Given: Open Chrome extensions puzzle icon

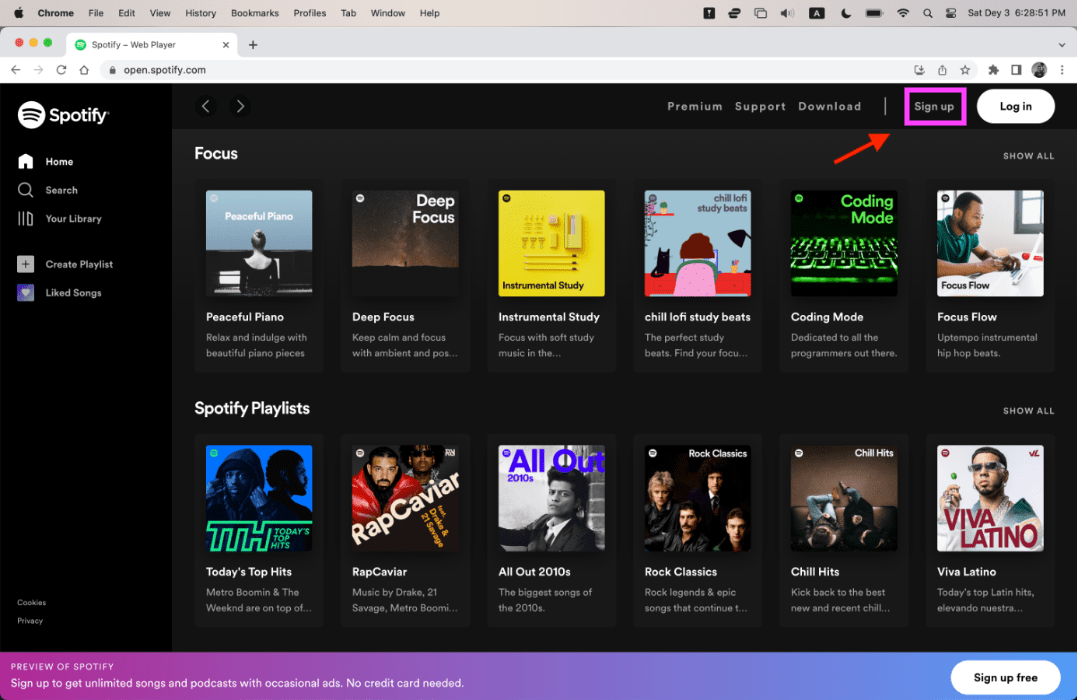Looking at the screenshot, I should pos(993,70).
